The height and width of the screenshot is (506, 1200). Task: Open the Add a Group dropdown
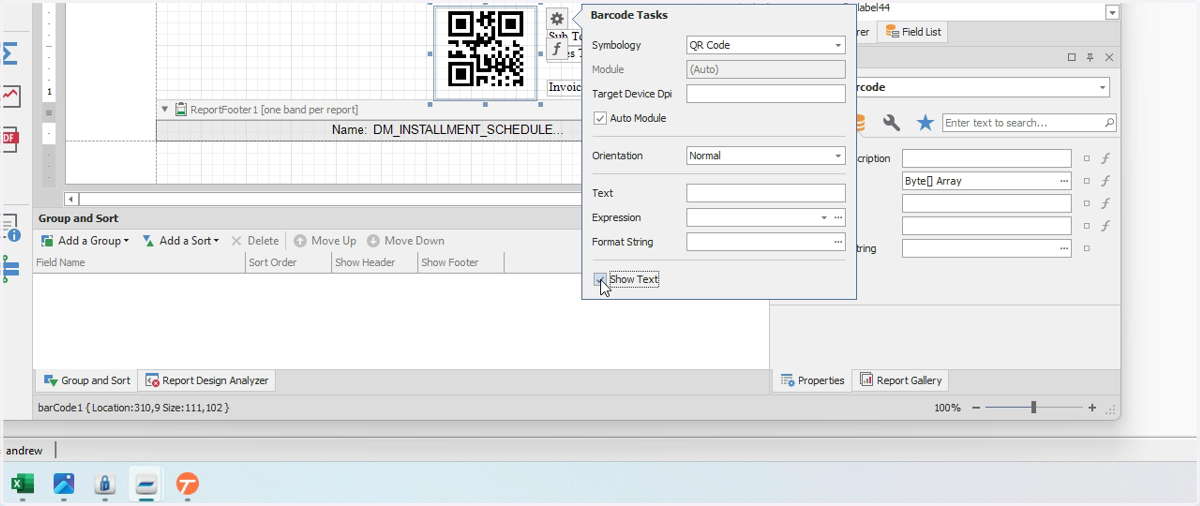85,241
